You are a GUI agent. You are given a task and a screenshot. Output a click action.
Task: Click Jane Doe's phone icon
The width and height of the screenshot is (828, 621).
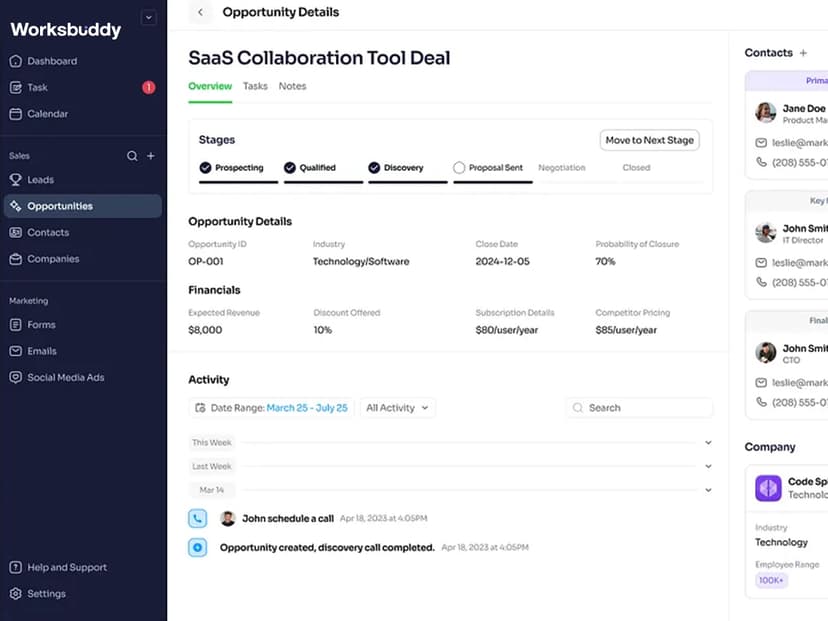761,163
